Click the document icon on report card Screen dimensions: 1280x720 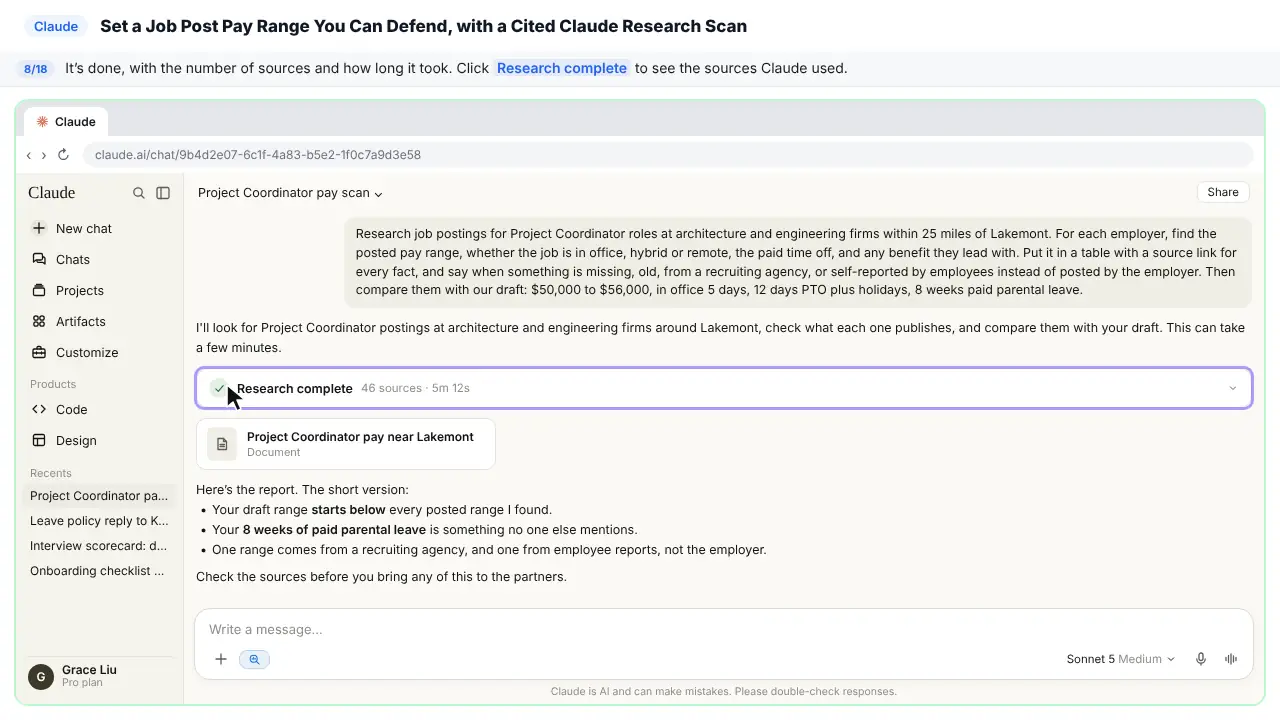click(x=222, y=444)
